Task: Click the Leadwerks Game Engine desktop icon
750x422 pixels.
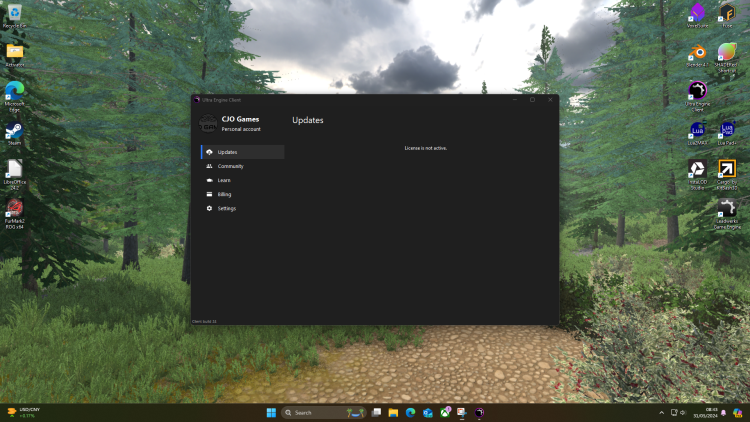Action: (728, 211)
